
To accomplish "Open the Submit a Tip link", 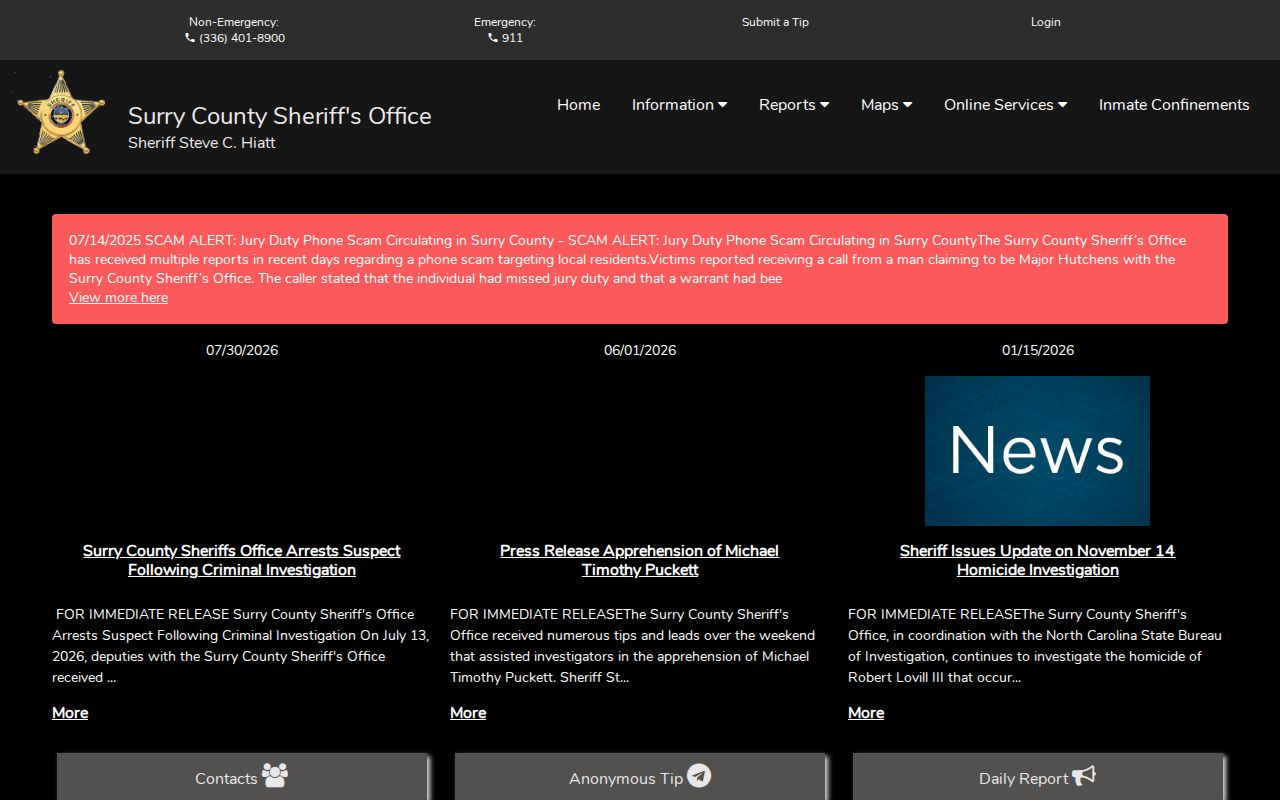I will pos(775,22).
